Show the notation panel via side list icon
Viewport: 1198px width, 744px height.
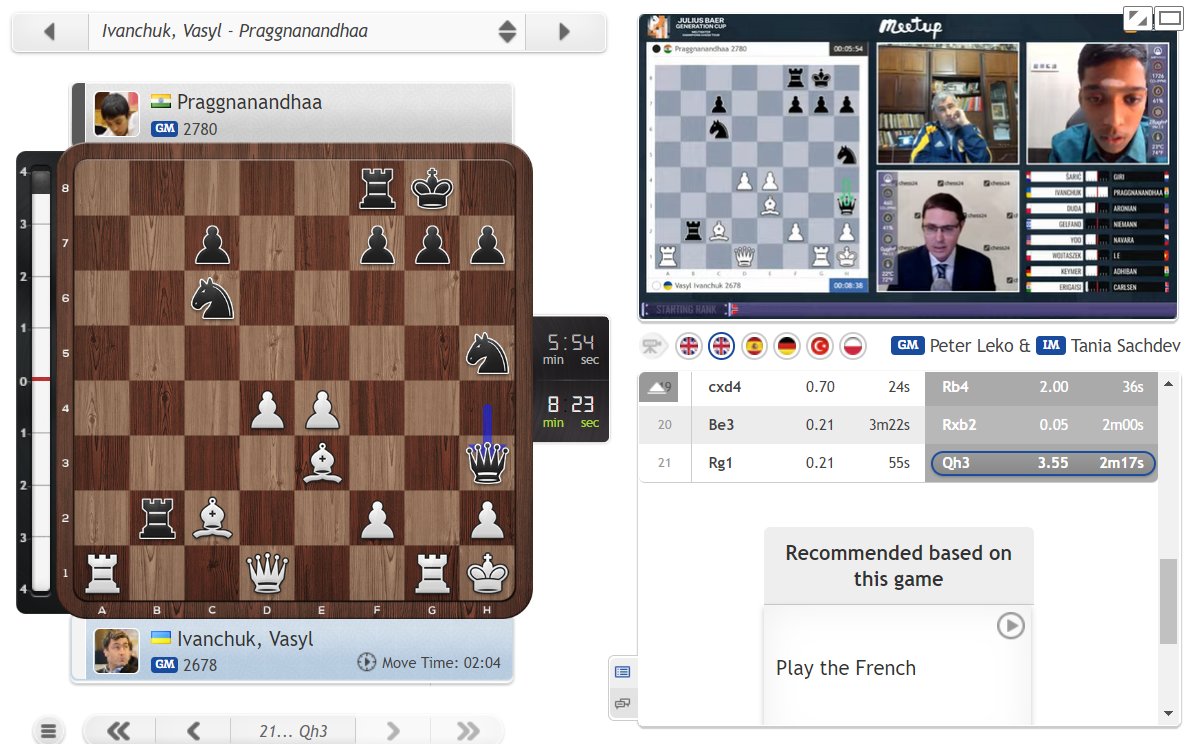pos(623,672)
